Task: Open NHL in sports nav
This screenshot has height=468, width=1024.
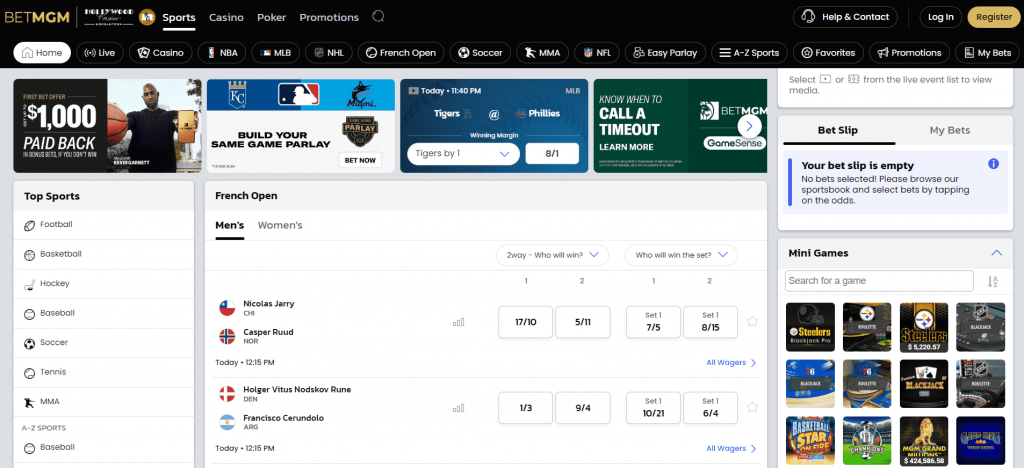Action: [x=328, y=53]
